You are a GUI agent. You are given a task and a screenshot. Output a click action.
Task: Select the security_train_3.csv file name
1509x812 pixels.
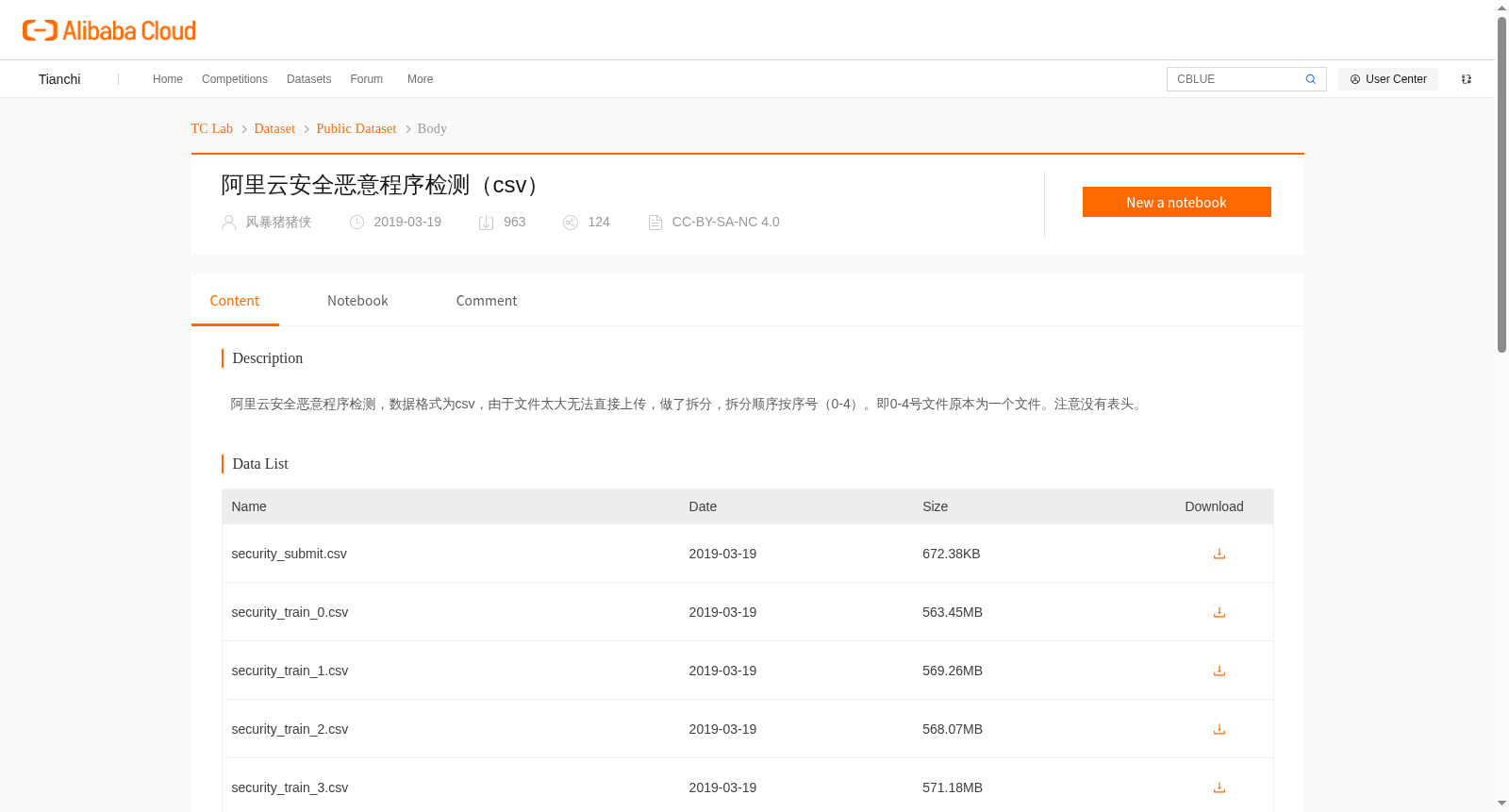point(290,787)
